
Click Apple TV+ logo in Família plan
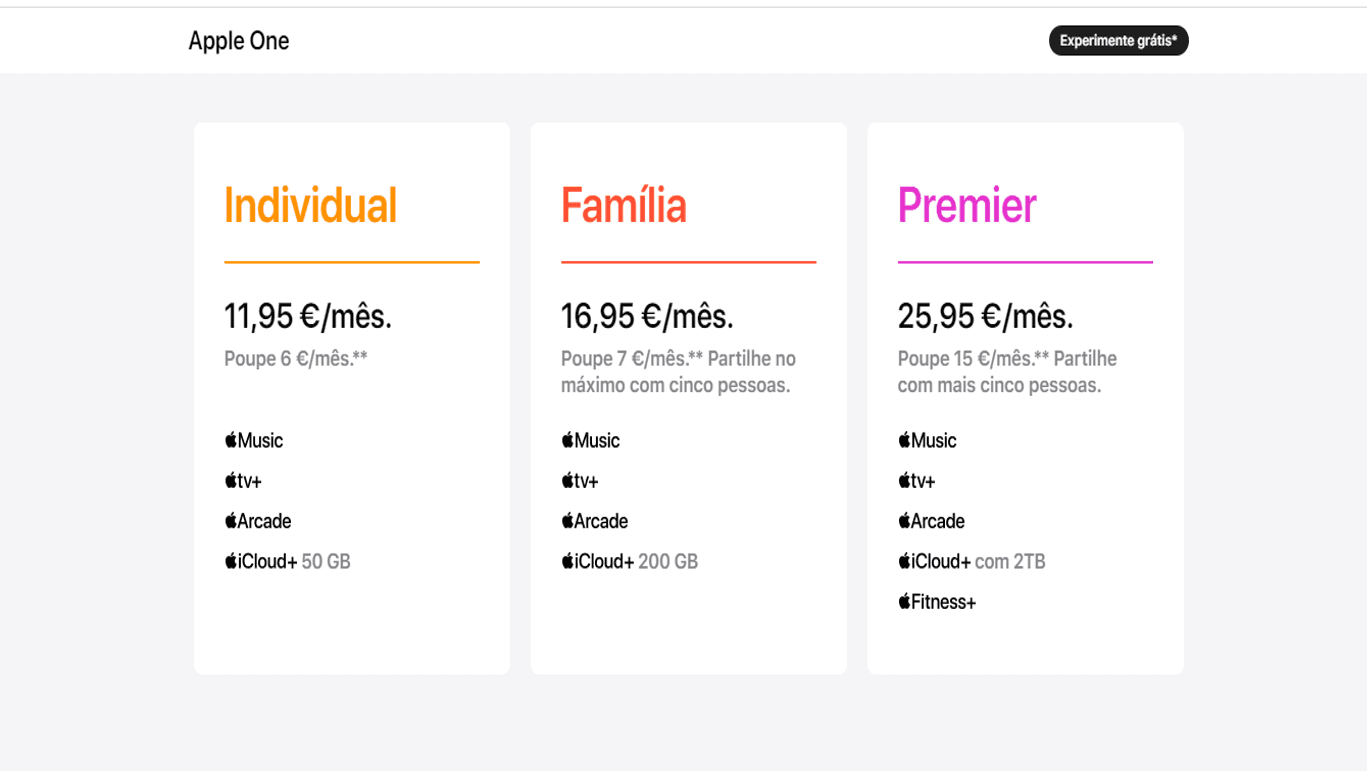click(580, 481)
